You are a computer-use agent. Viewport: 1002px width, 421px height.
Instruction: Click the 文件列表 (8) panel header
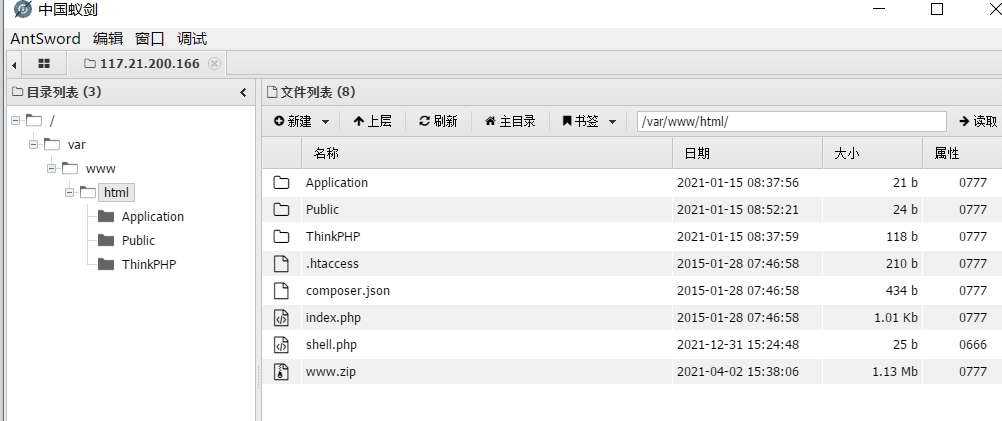point(311,93)
